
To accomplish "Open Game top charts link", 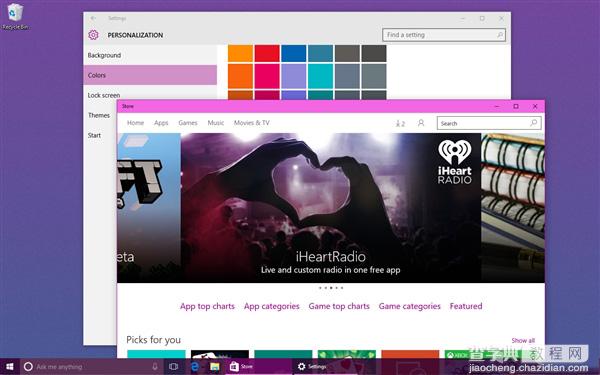I will pos(339,306).
